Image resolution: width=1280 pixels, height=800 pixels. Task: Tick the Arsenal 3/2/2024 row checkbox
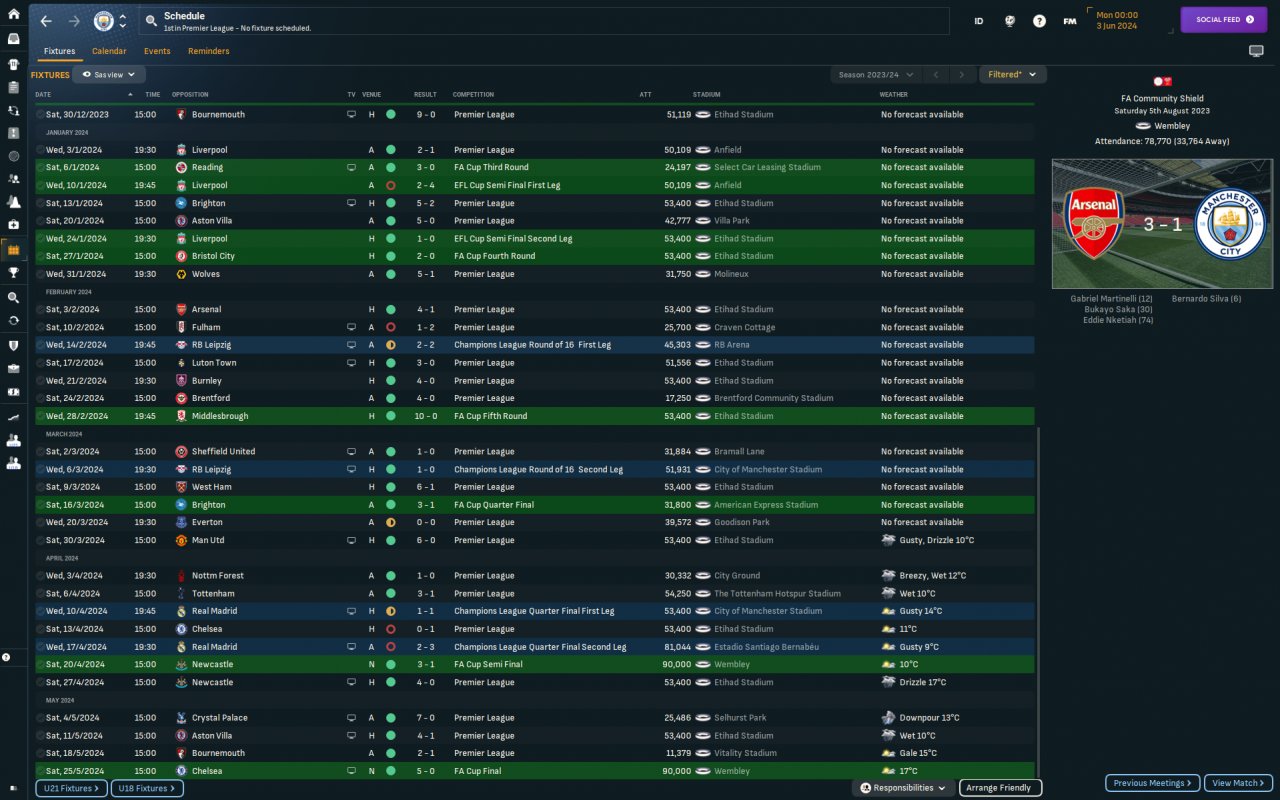[40, 310]
